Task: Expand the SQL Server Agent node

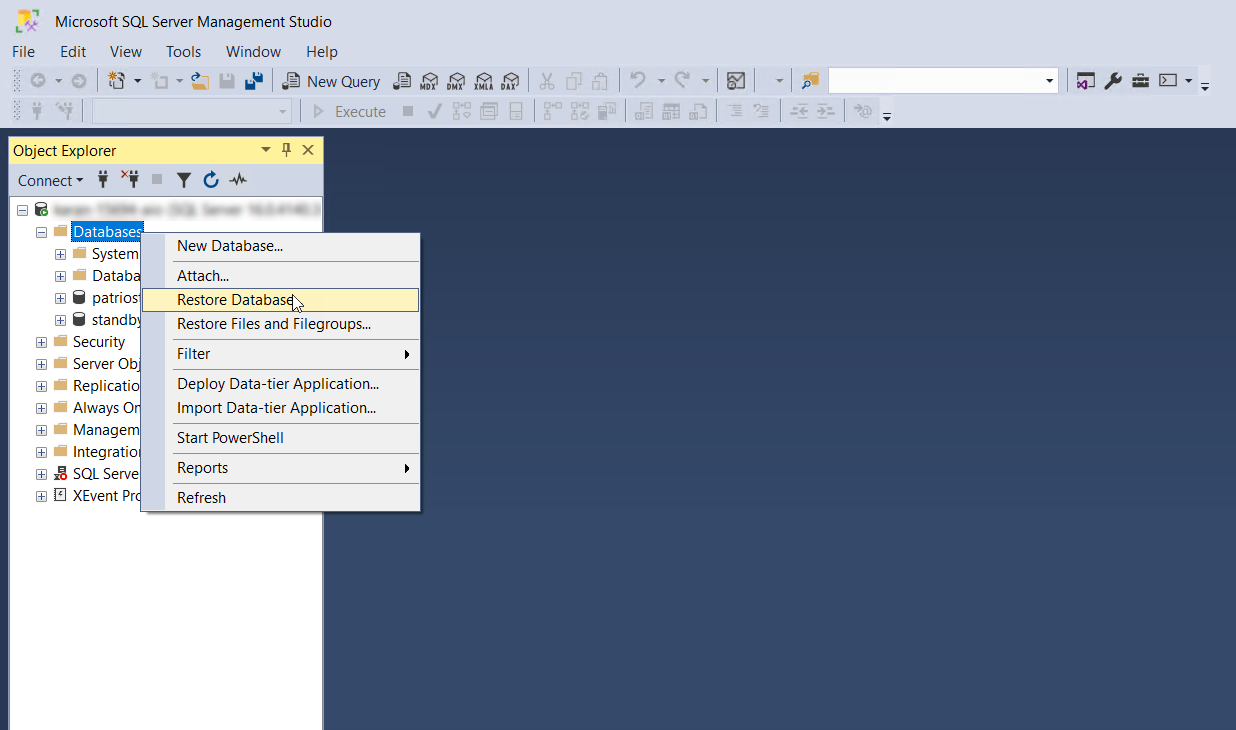Action: [x=42, y=474]
